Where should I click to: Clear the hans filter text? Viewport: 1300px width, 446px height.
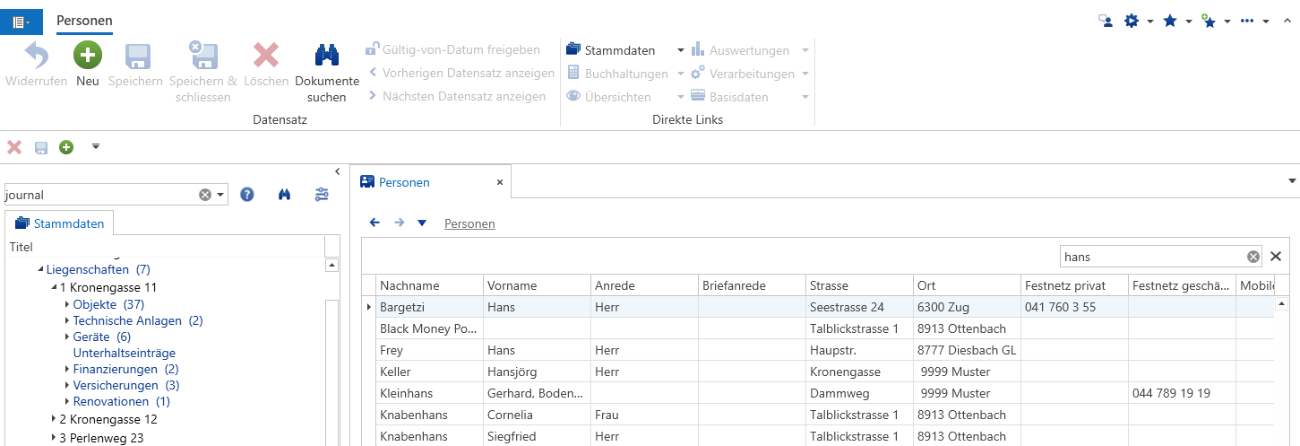coord(1254,257)
